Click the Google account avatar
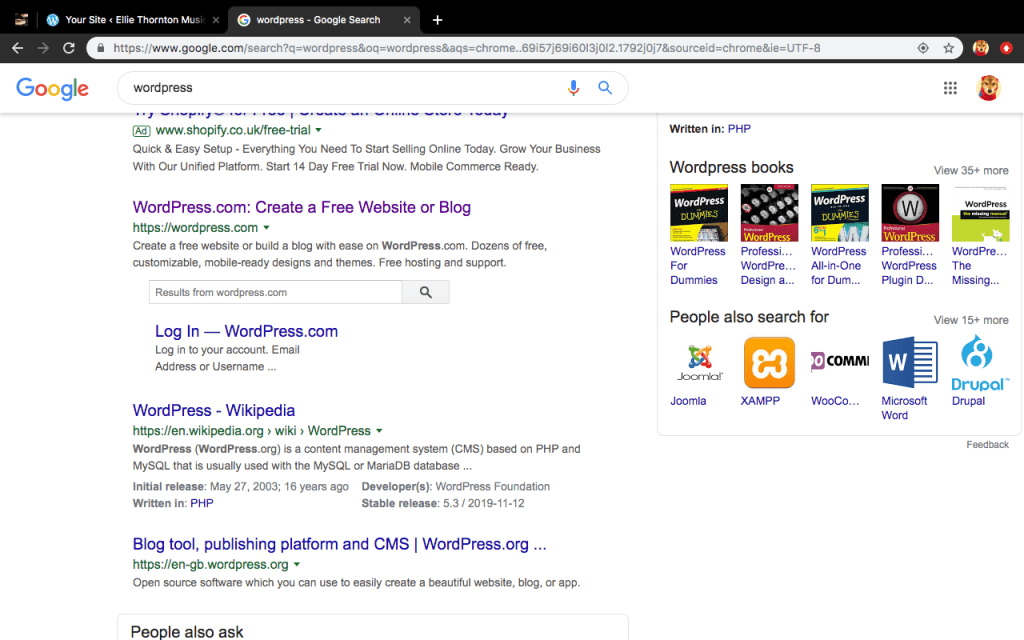Screen dimensions: 1024x640 988,88
